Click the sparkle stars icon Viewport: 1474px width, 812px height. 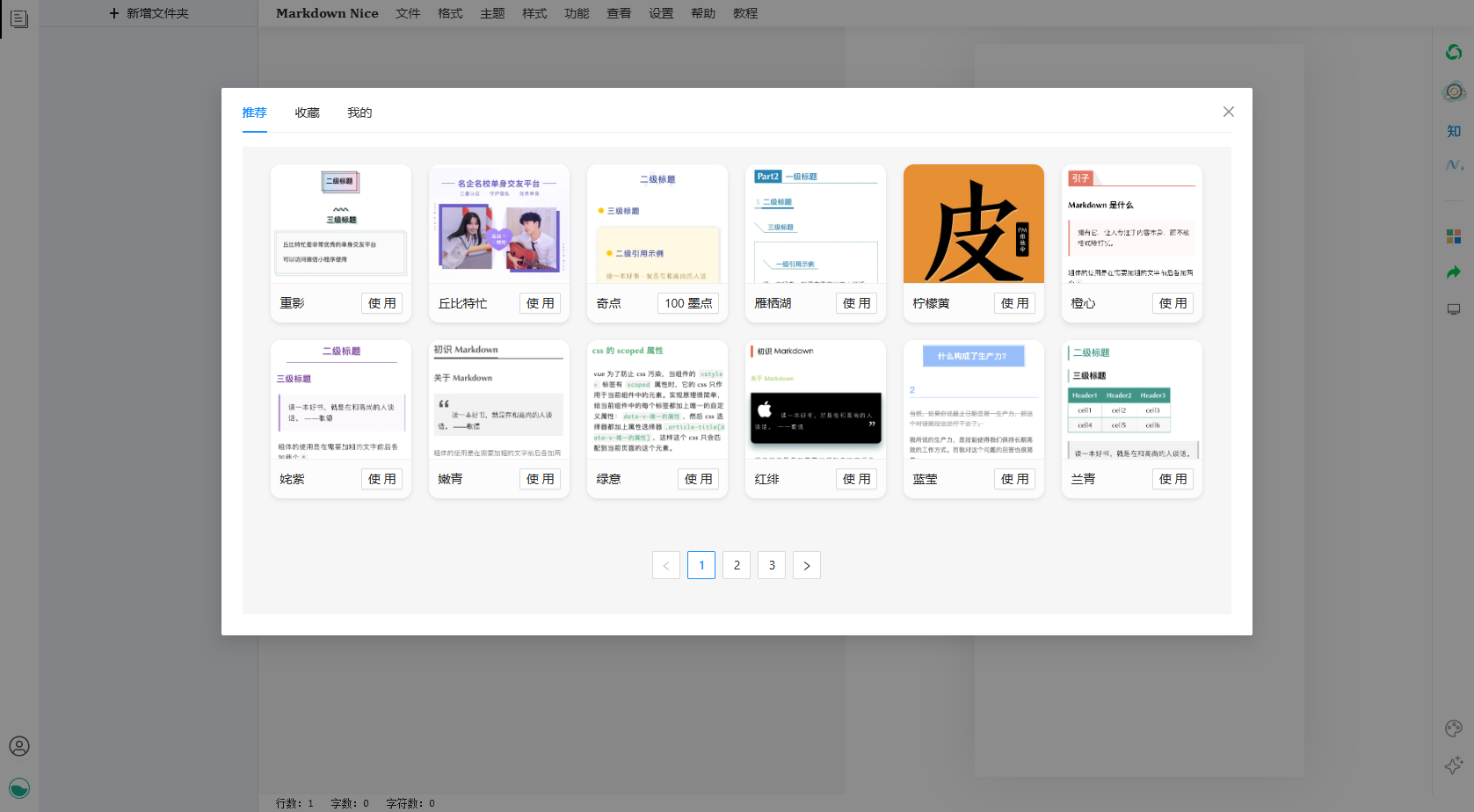tap(1454, 765)
